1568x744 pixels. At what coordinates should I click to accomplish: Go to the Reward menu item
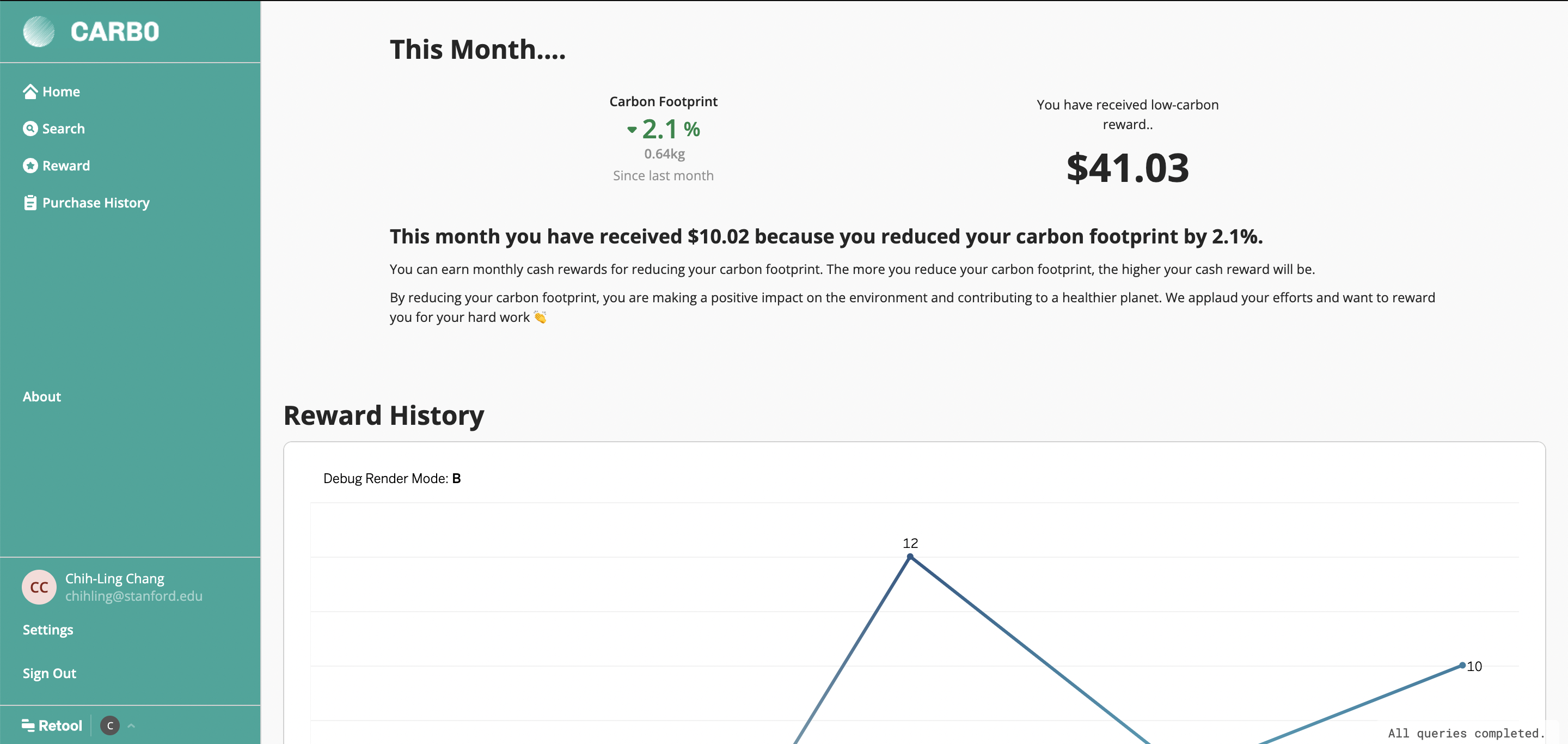coord(66,166)
